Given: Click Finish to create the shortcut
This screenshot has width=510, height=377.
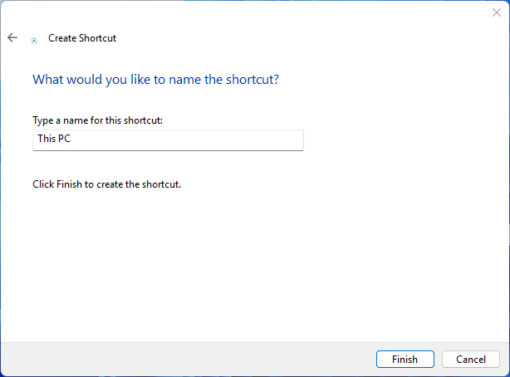Looking at the screenshot, I should tap(405, 359).
